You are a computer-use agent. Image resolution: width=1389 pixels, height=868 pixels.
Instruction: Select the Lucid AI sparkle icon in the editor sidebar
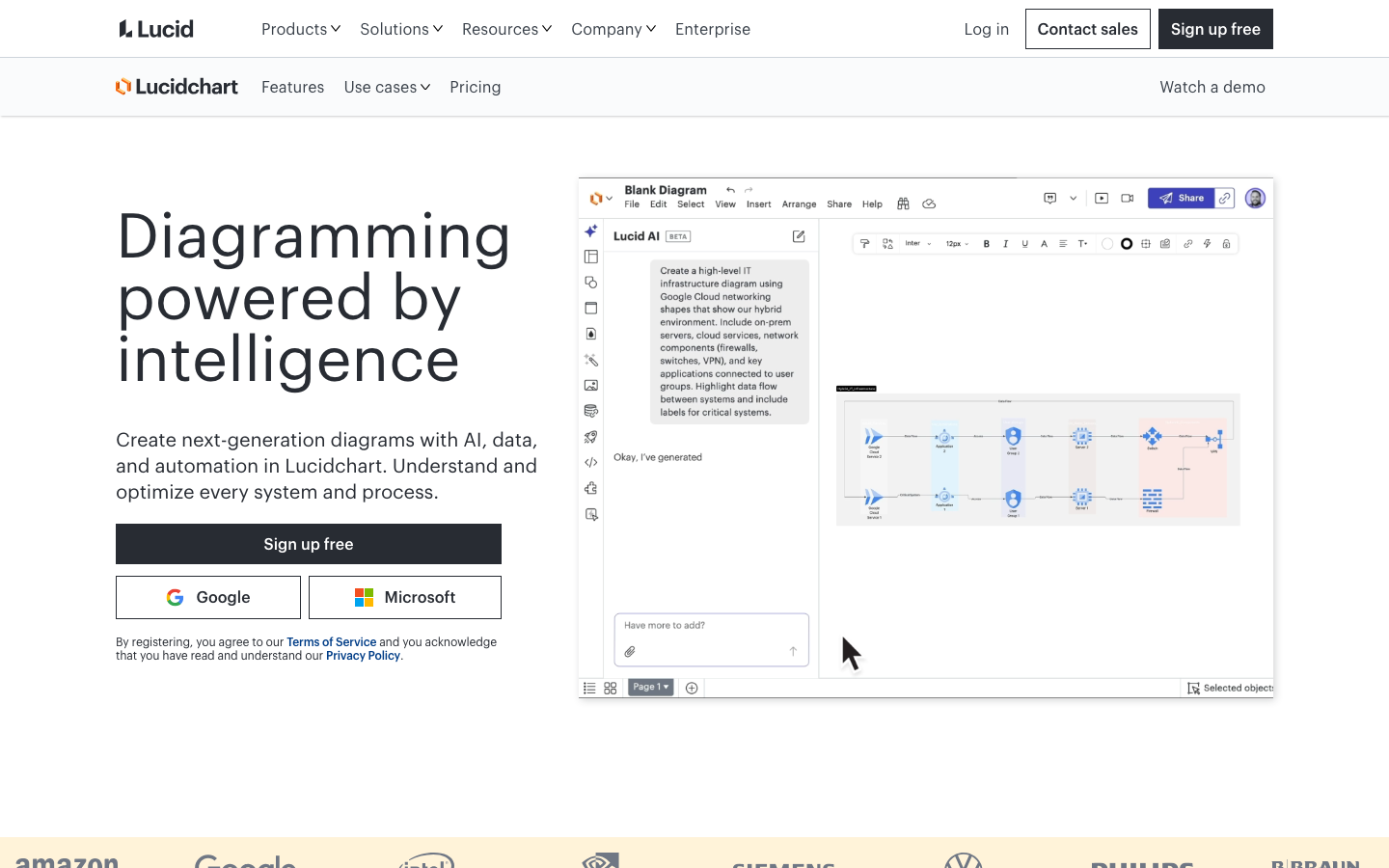pos(591,231)
